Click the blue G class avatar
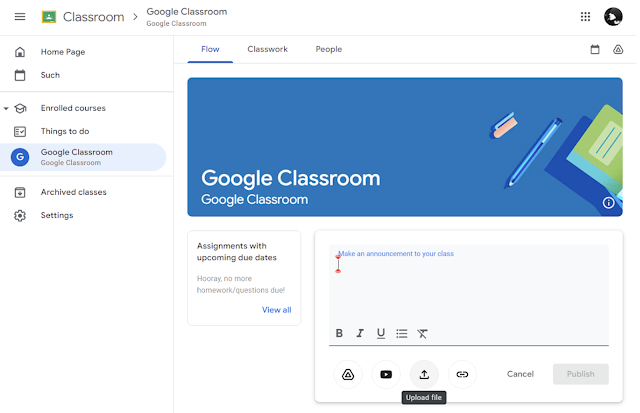Viewport: 640px width, 413px height. [x=20, y=157]
